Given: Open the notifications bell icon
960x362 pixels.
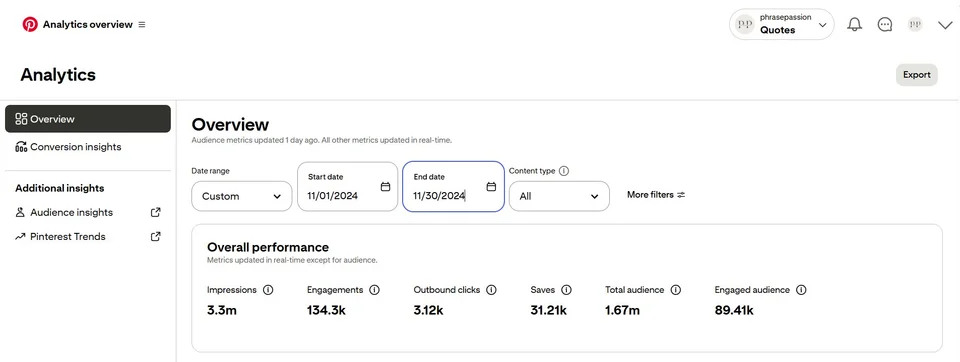Looking at the screenshot, I should [854, 25].
